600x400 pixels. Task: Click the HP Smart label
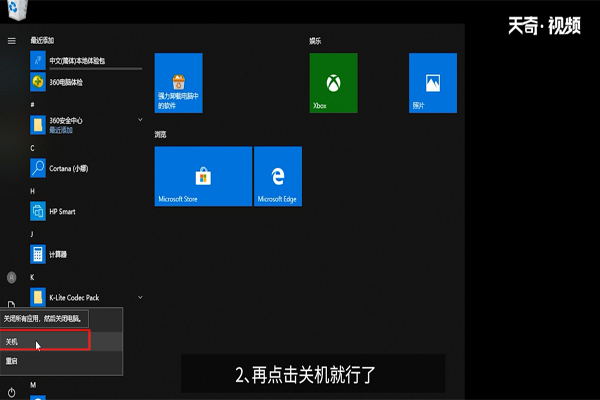tap(62, 211)
